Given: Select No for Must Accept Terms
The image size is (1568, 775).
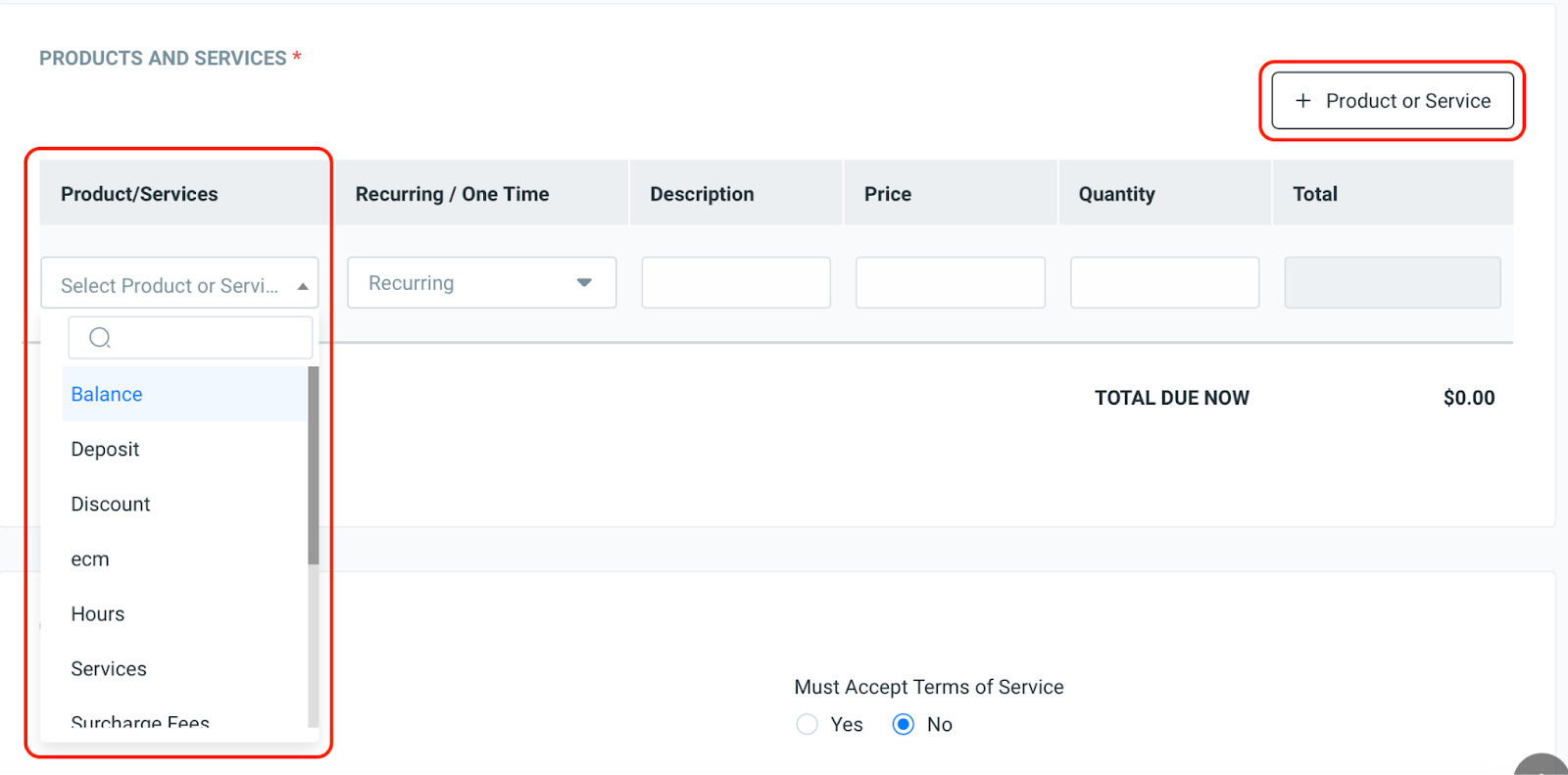Looking at the screenshot, I should pyautogui.click(x=904, y=724).
